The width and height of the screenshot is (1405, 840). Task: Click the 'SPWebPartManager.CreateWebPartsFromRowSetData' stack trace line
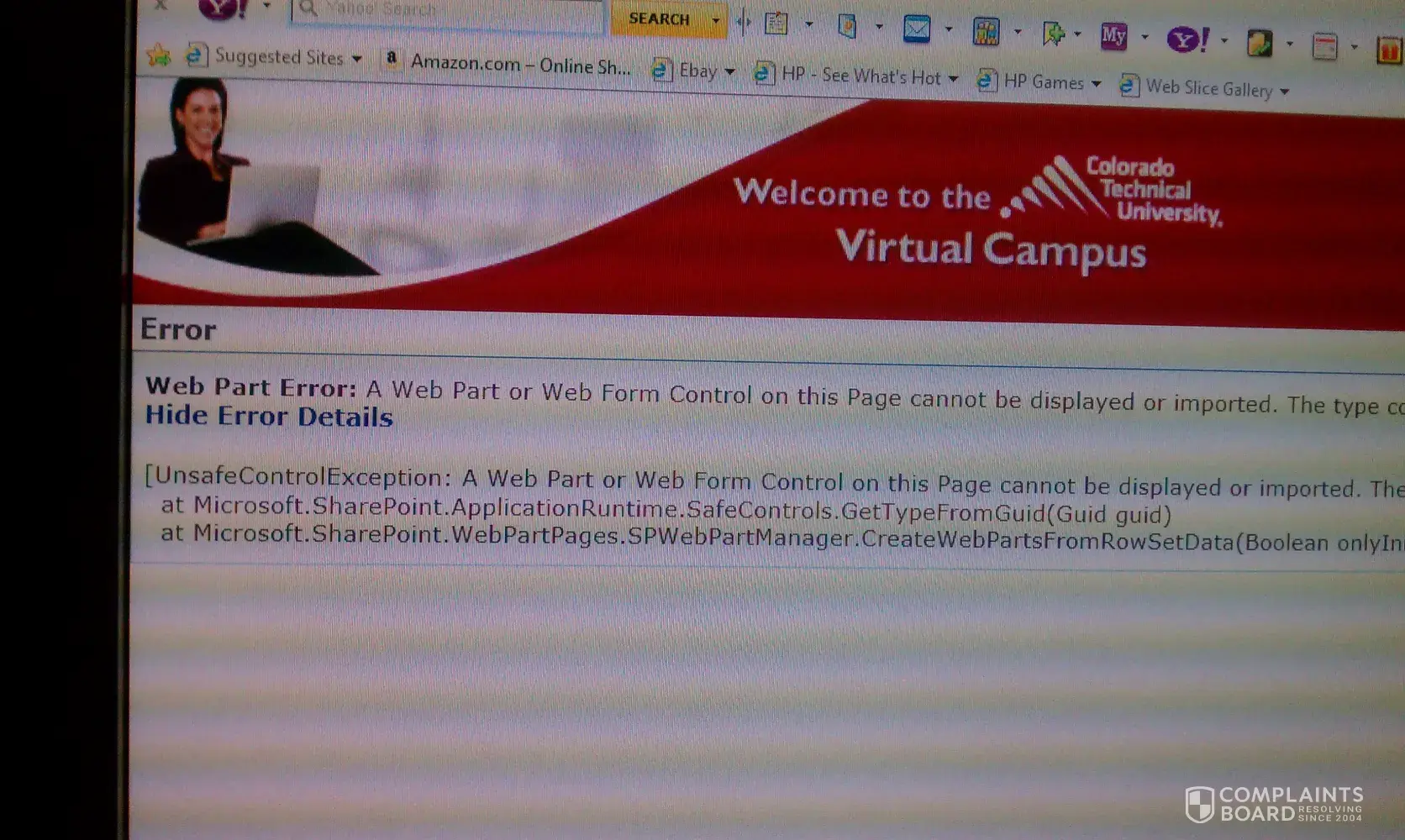tap(781, 538)
